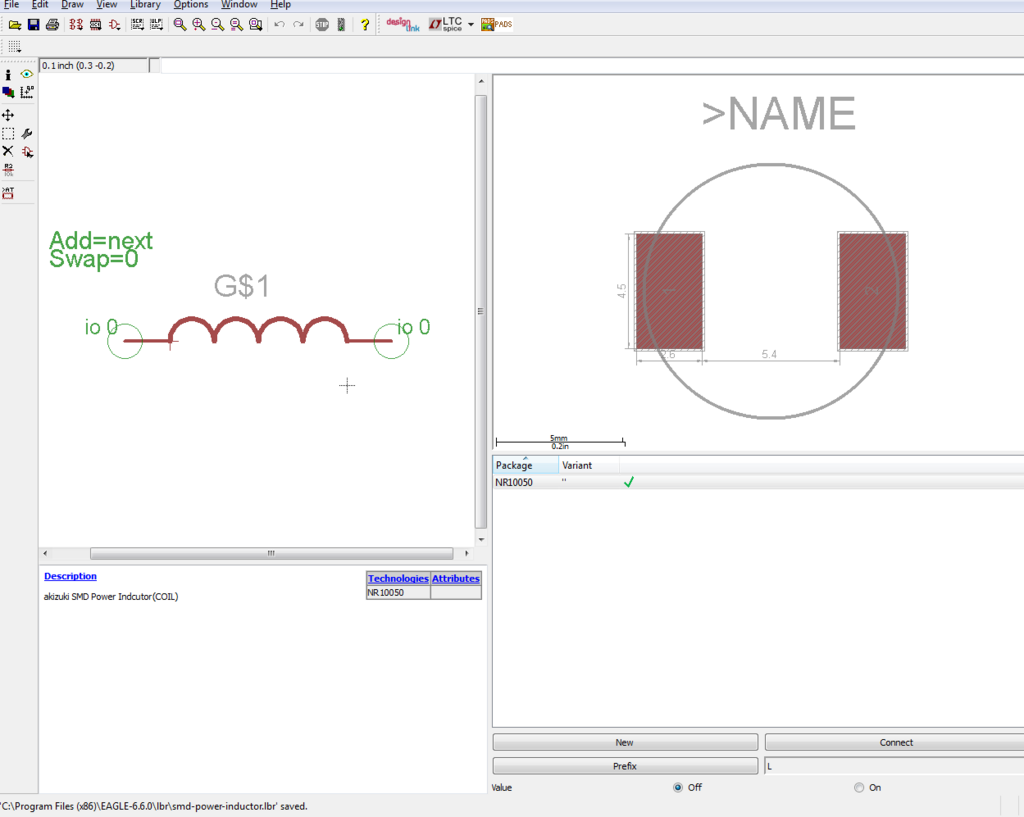Click the Technologies link
The image size is (1024, 817).
click(398, 579)
